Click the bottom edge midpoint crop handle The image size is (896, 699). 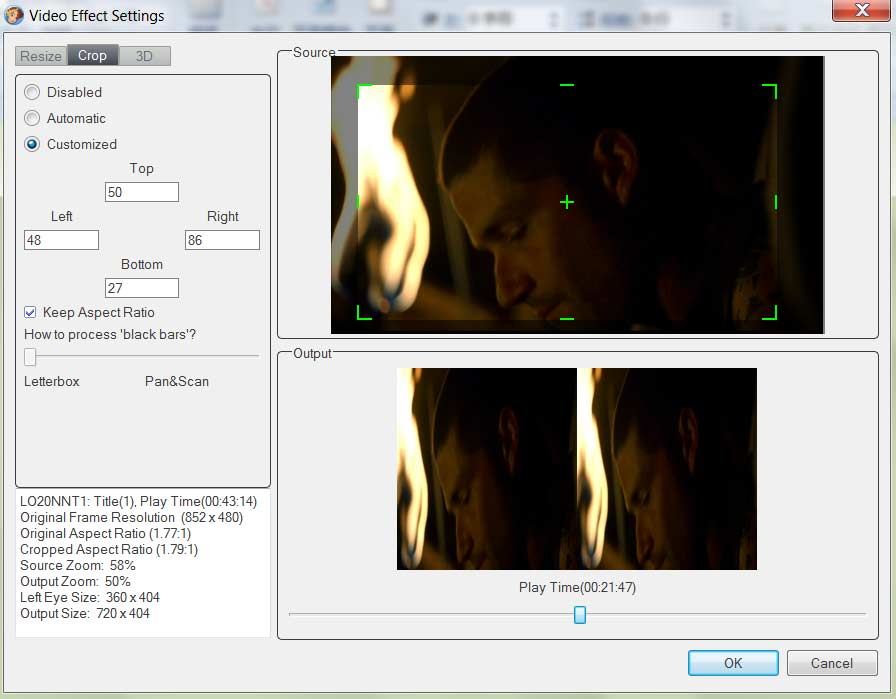pos(567,318)
